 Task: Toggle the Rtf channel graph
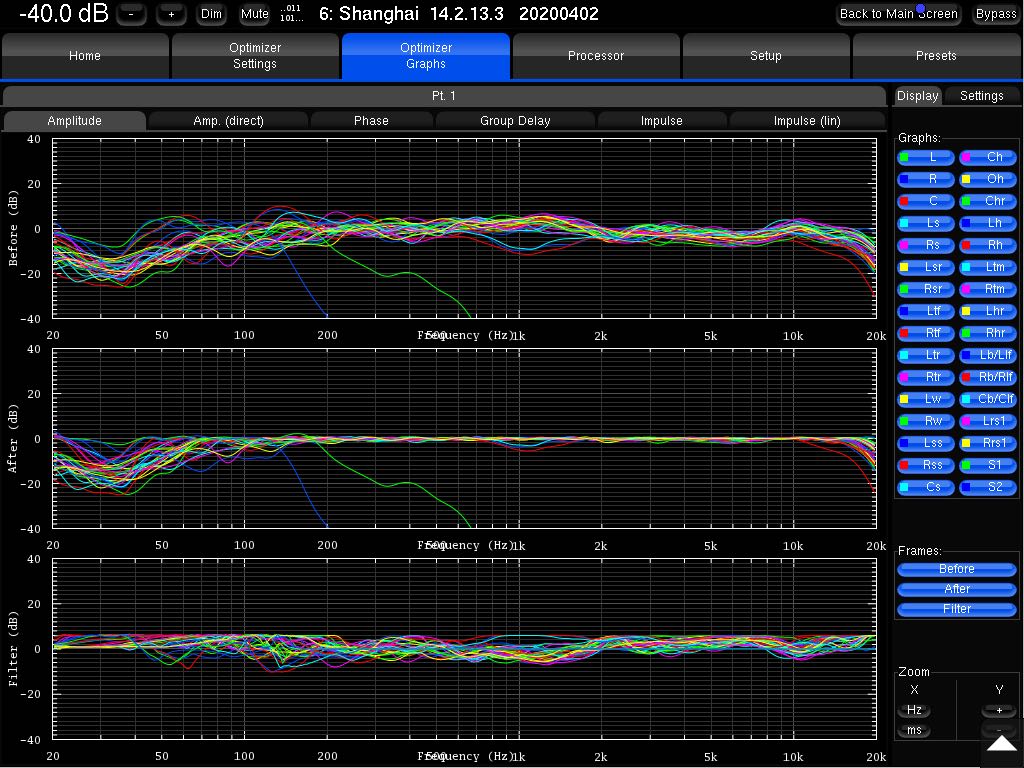[x=926, y=333]
